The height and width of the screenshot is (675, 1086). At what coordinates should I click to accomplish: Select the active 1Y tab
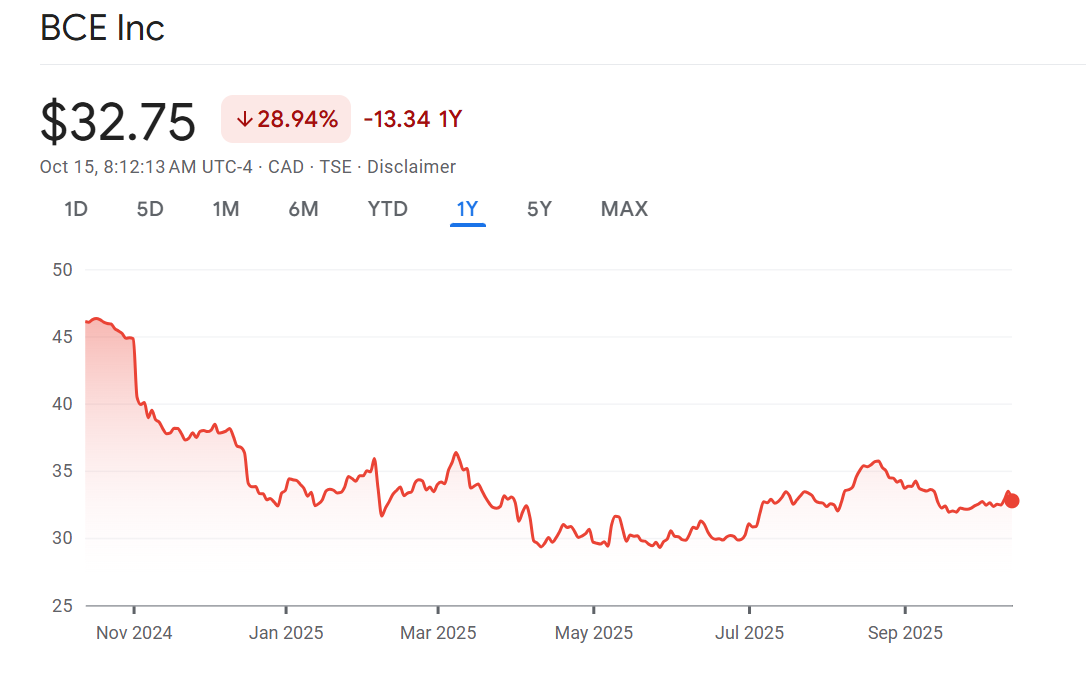(x=467, y=209)
